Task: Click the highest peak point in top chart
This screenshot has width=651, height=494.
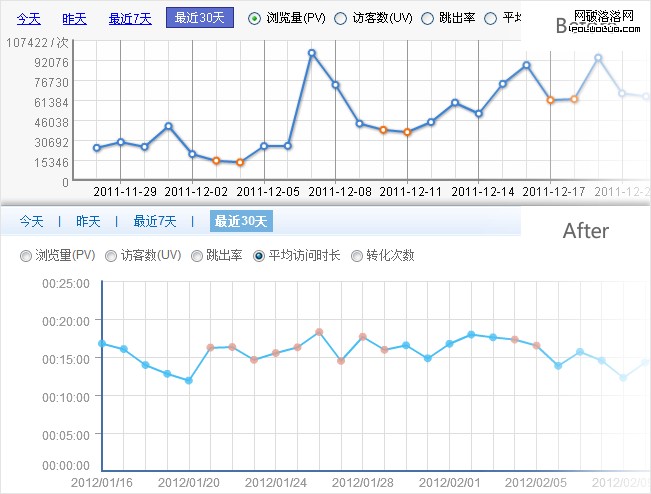Action: 312,53
